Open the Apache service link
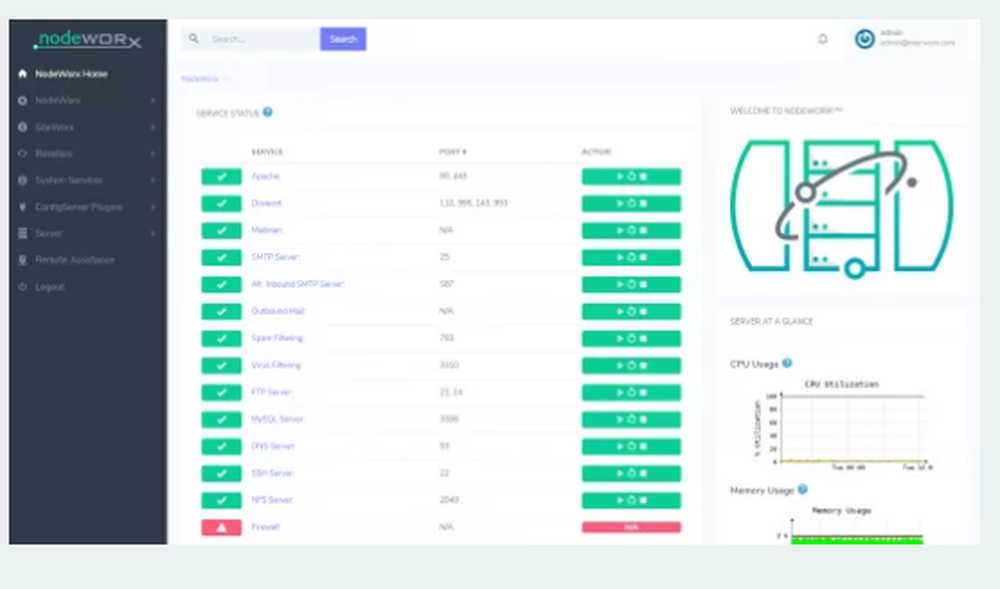Viewport: 1000px width, 589px height. point(265,176)
